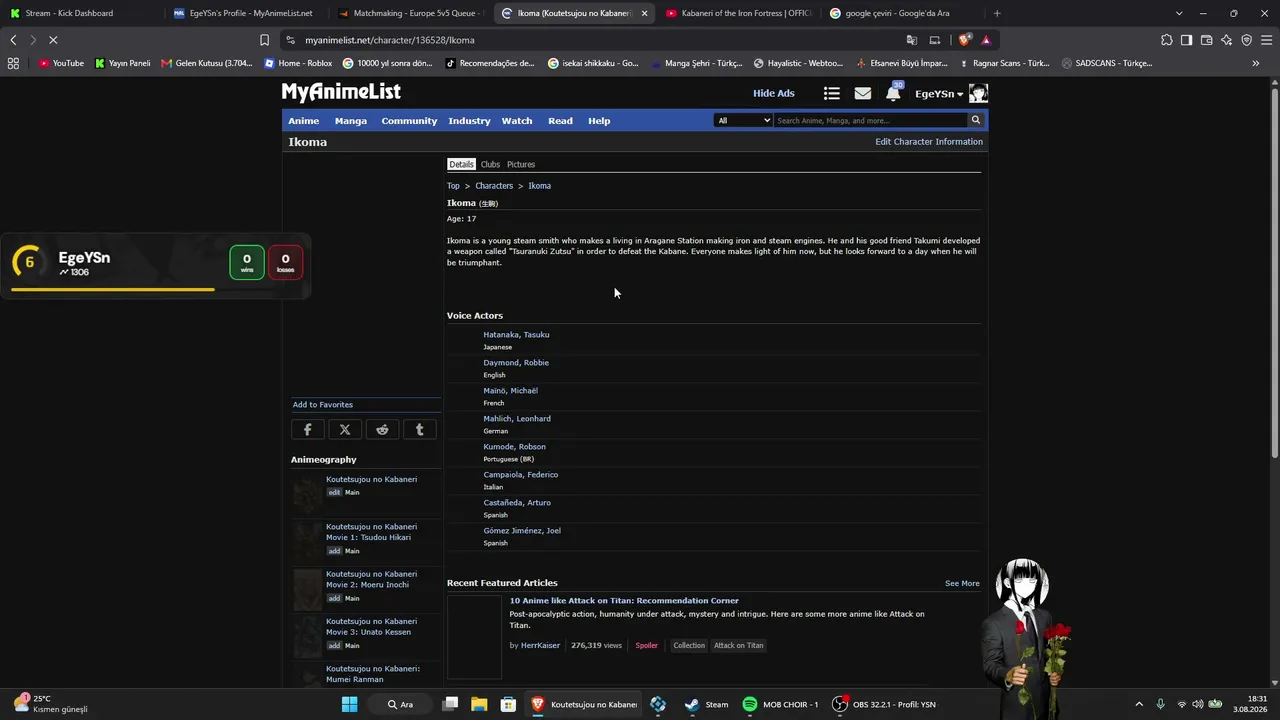Click the MyAnimeList search input field

coord(870,120)
